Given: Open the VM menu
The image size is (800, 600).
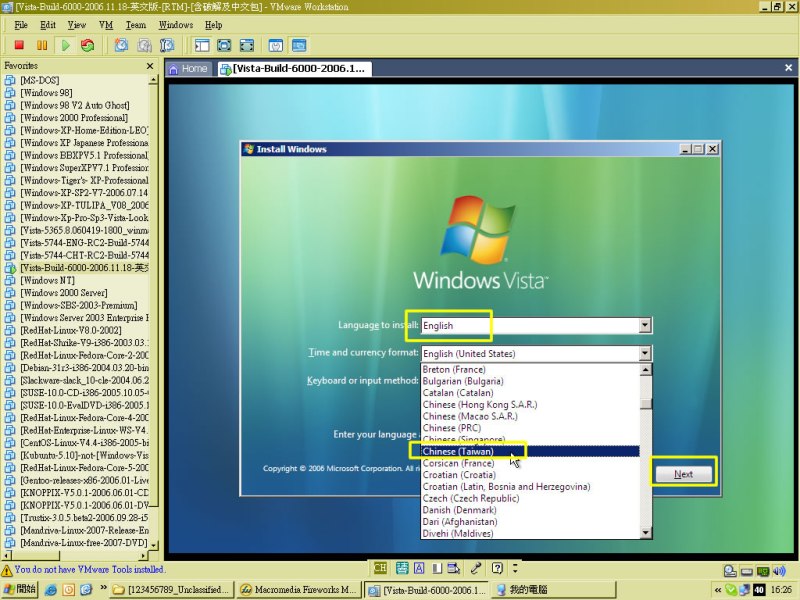Looking at the screenshot, I should click(106, 25).
